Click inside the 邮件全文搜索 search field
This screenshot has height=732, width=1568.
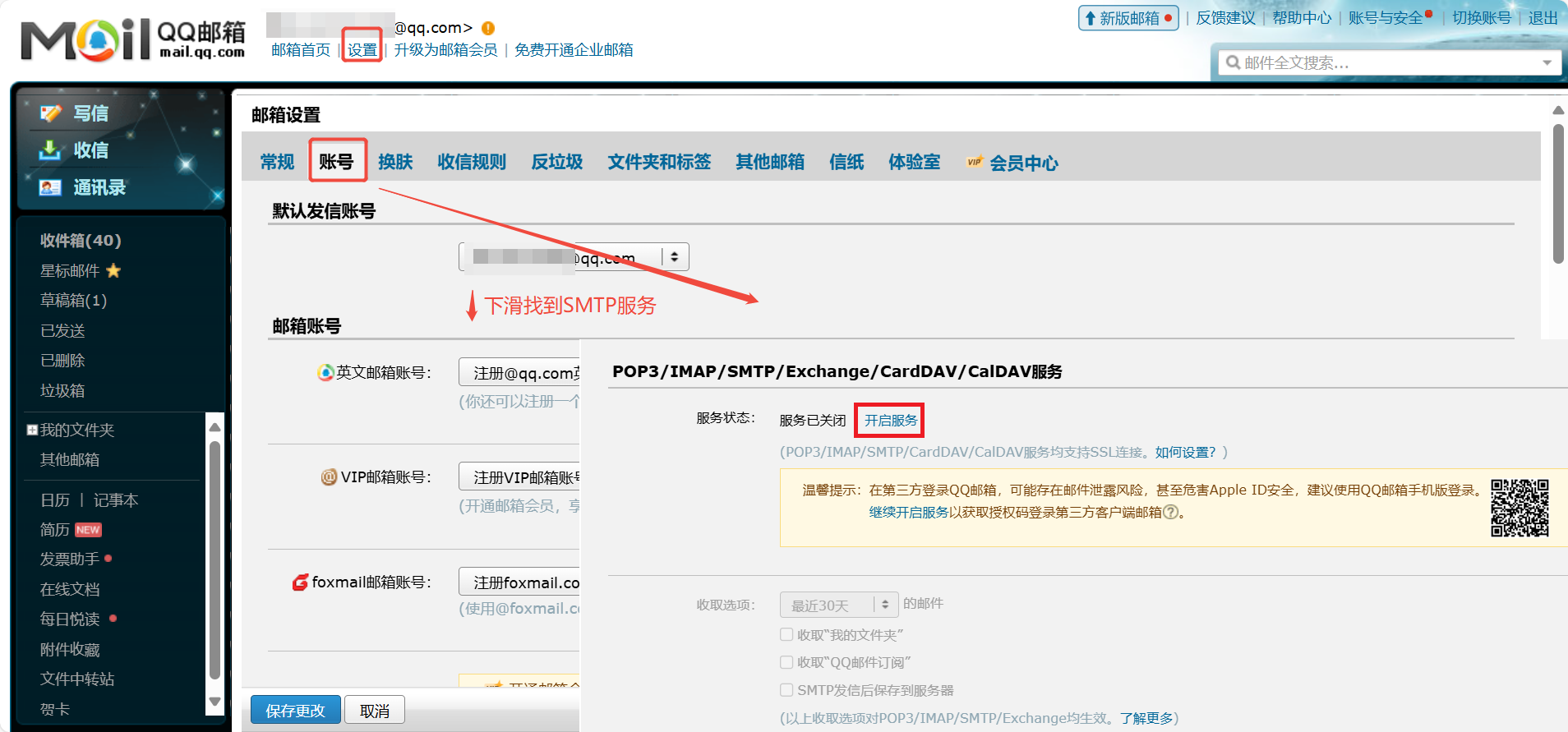click(x=1389, y=62)
